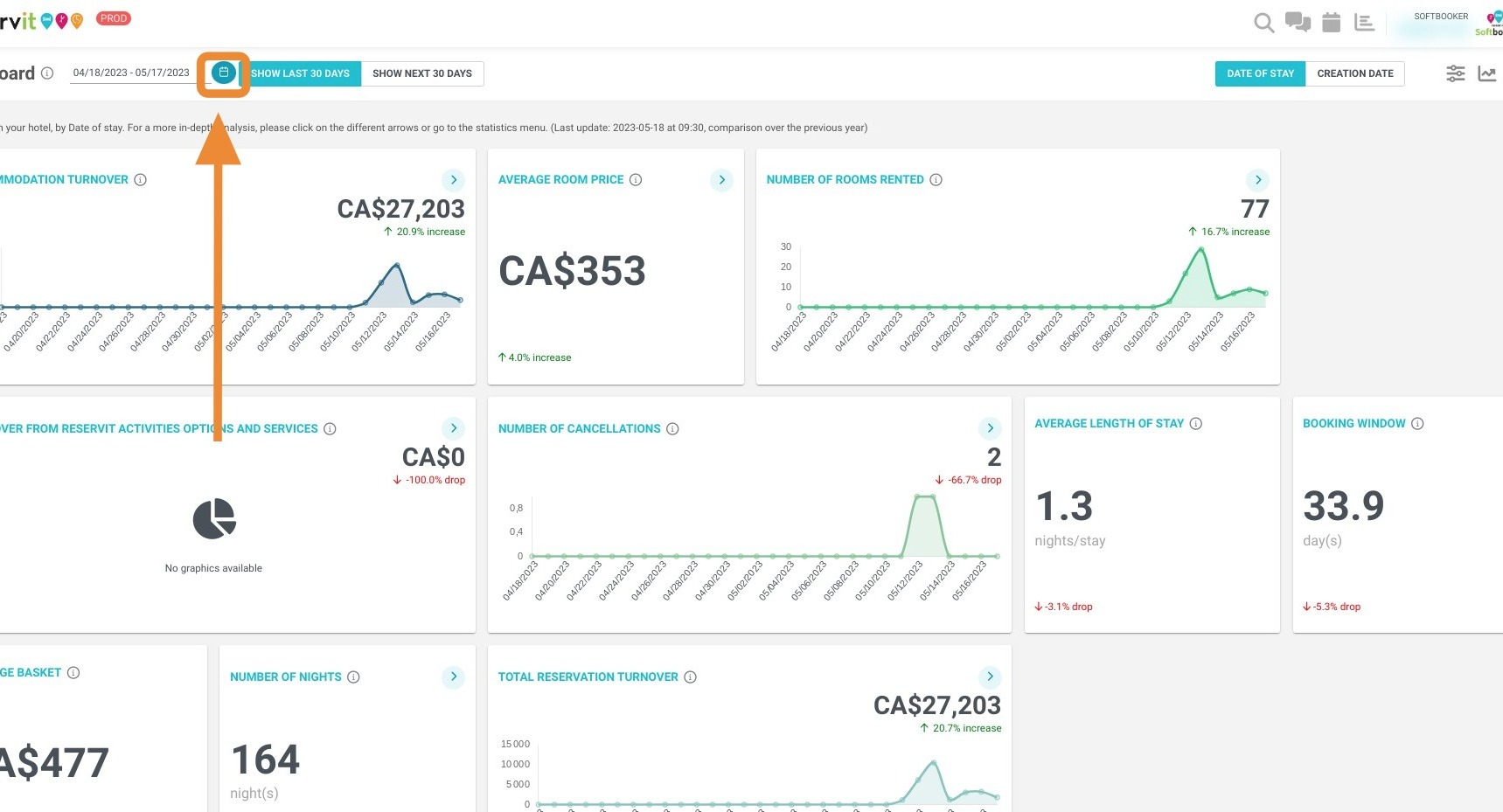Click the line chart view icon
Screen dimensions: 1503x812
coord(1487,73)
